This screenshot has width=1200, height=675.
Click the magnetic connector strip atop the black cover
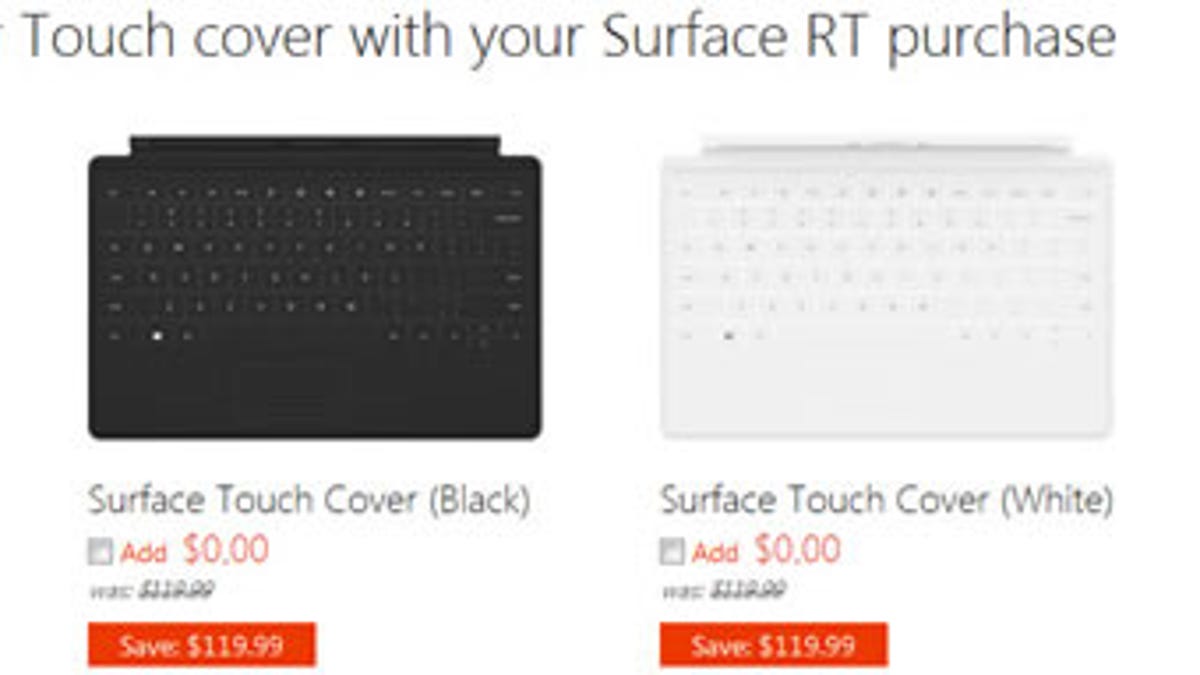tap(314, 145)
